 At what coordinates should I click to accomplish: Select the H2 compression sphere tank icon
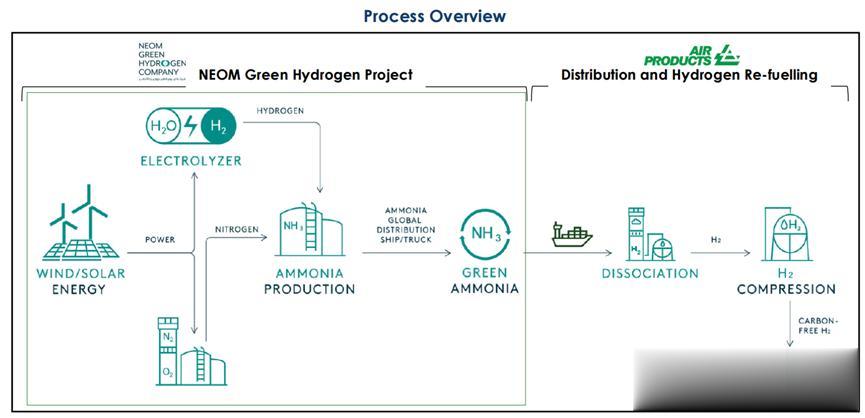tap(787, 234)
